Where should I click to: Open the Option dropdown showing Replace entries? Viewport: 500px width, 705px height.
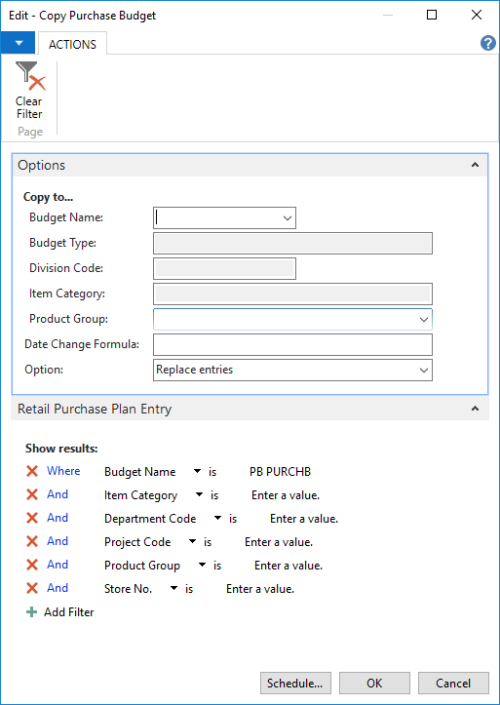tap(424, 370)
